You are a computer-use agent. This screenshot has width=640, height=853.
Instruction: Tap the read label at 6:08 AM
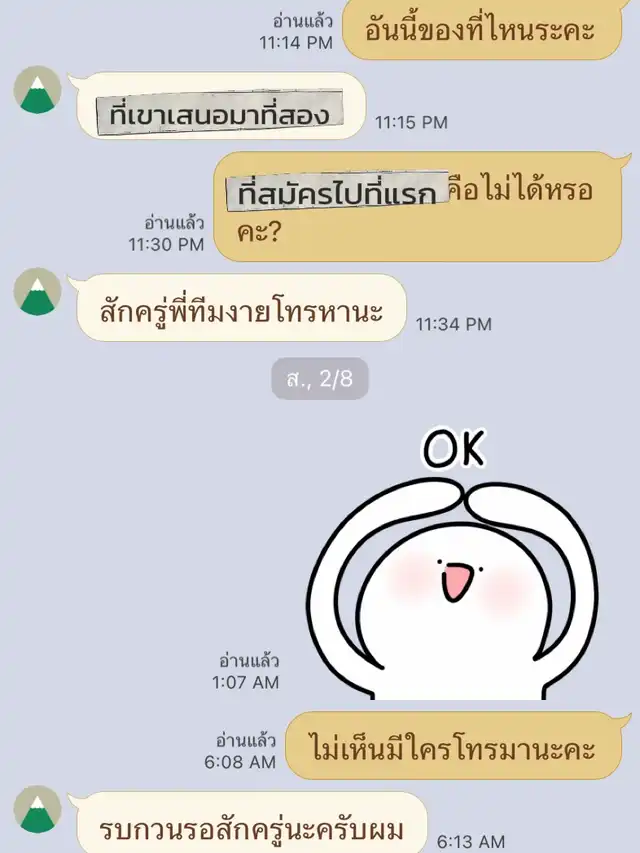click(246, 740)
